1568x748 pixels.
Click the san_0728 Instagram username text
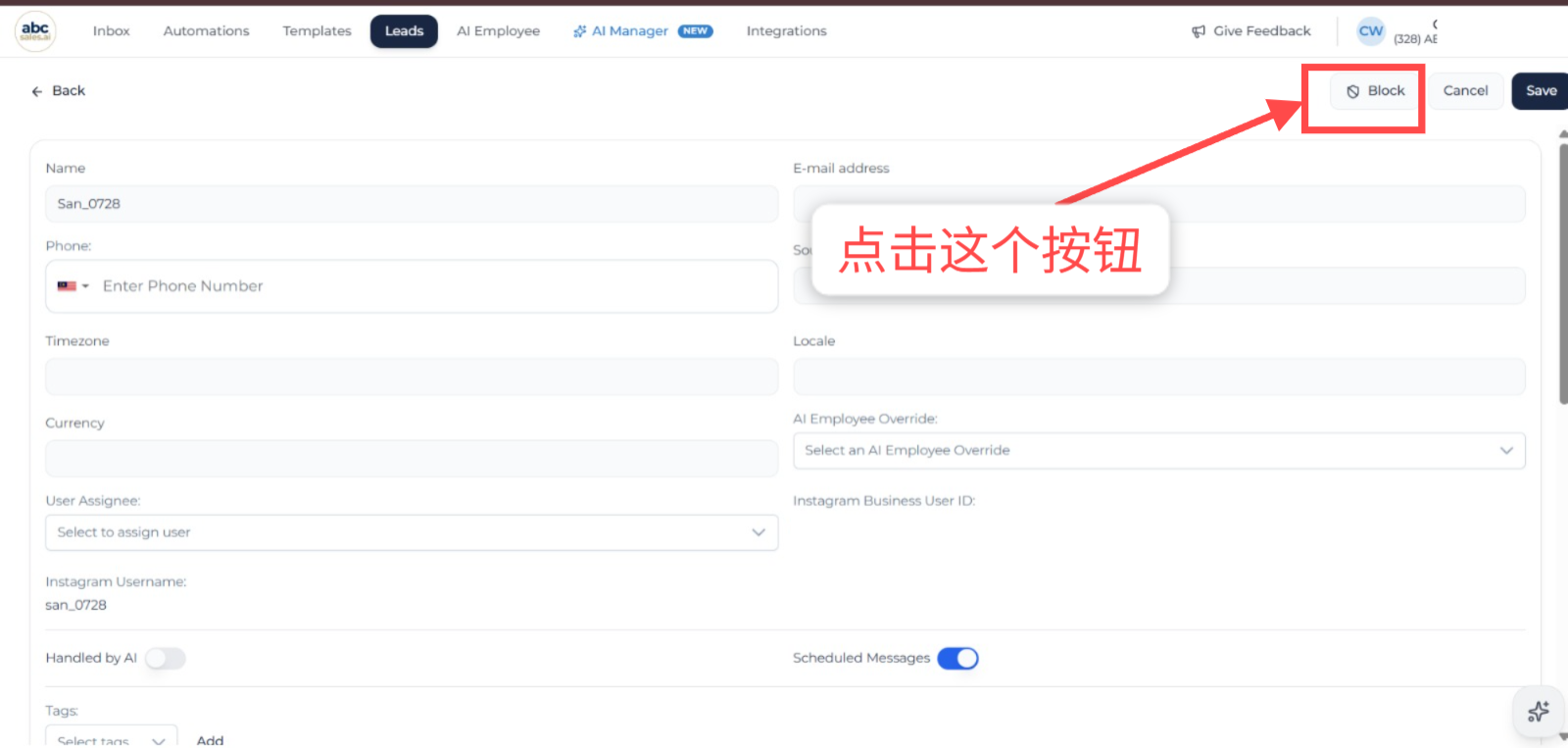pos(75,605)
